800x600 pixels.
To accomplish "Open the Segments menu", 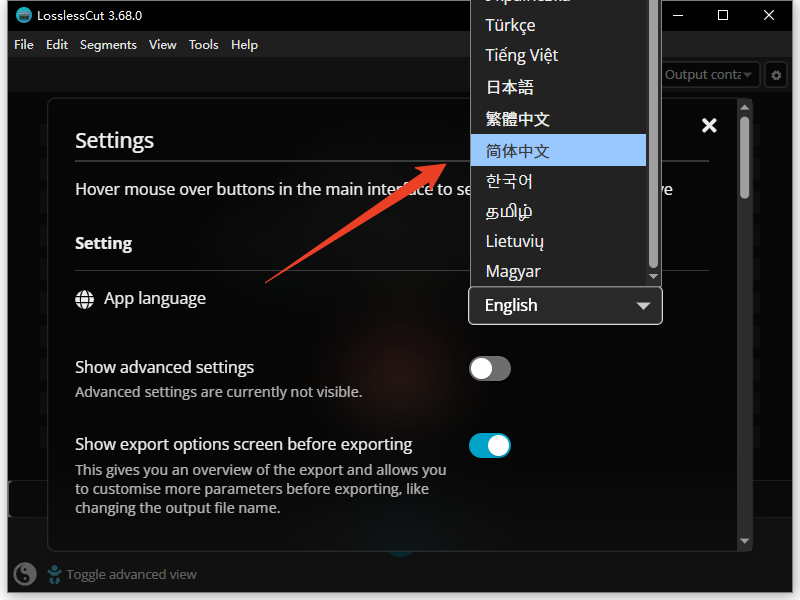I will click(x=108, y=45).
